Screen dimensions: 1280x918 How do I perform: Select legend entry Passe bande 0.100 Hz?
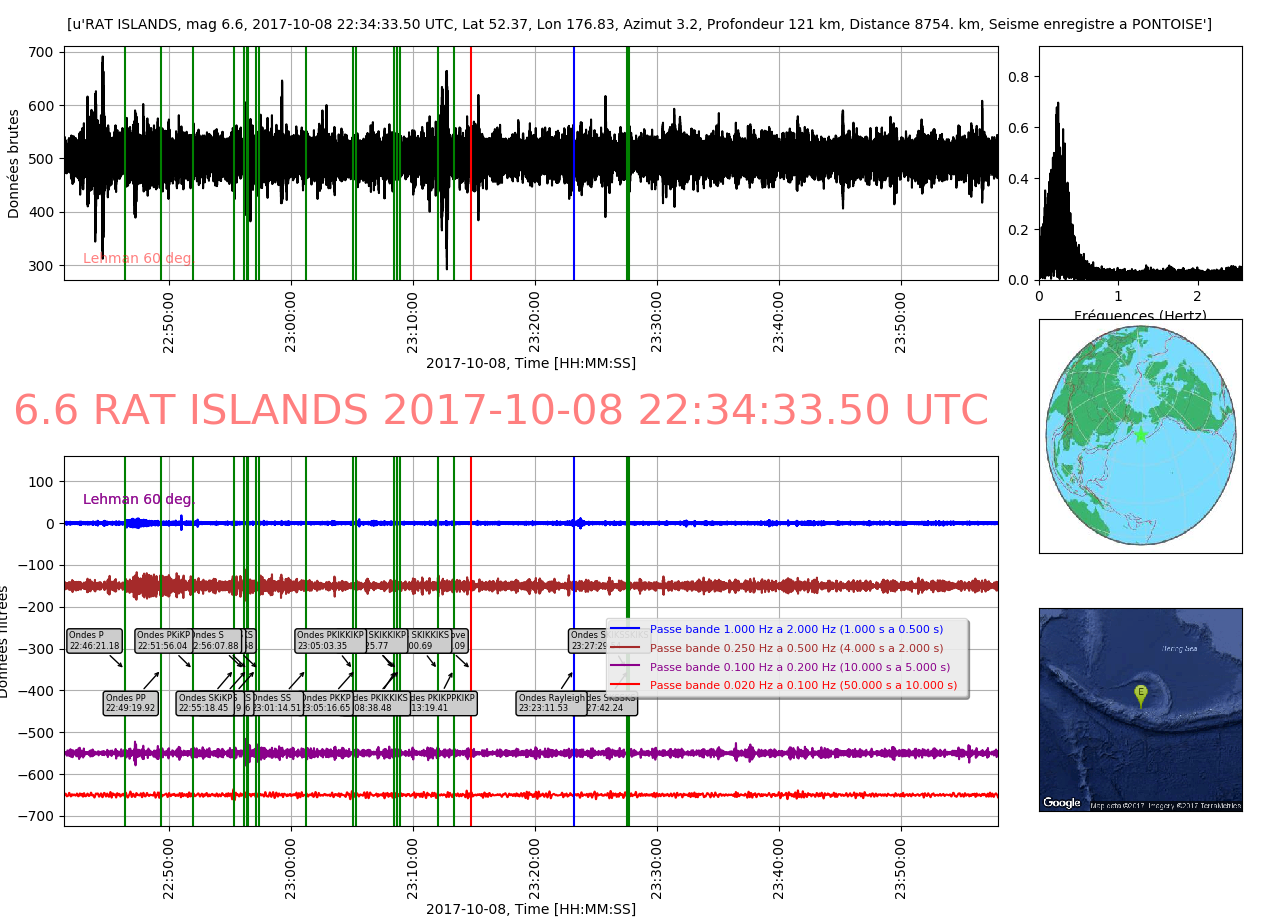800,667
